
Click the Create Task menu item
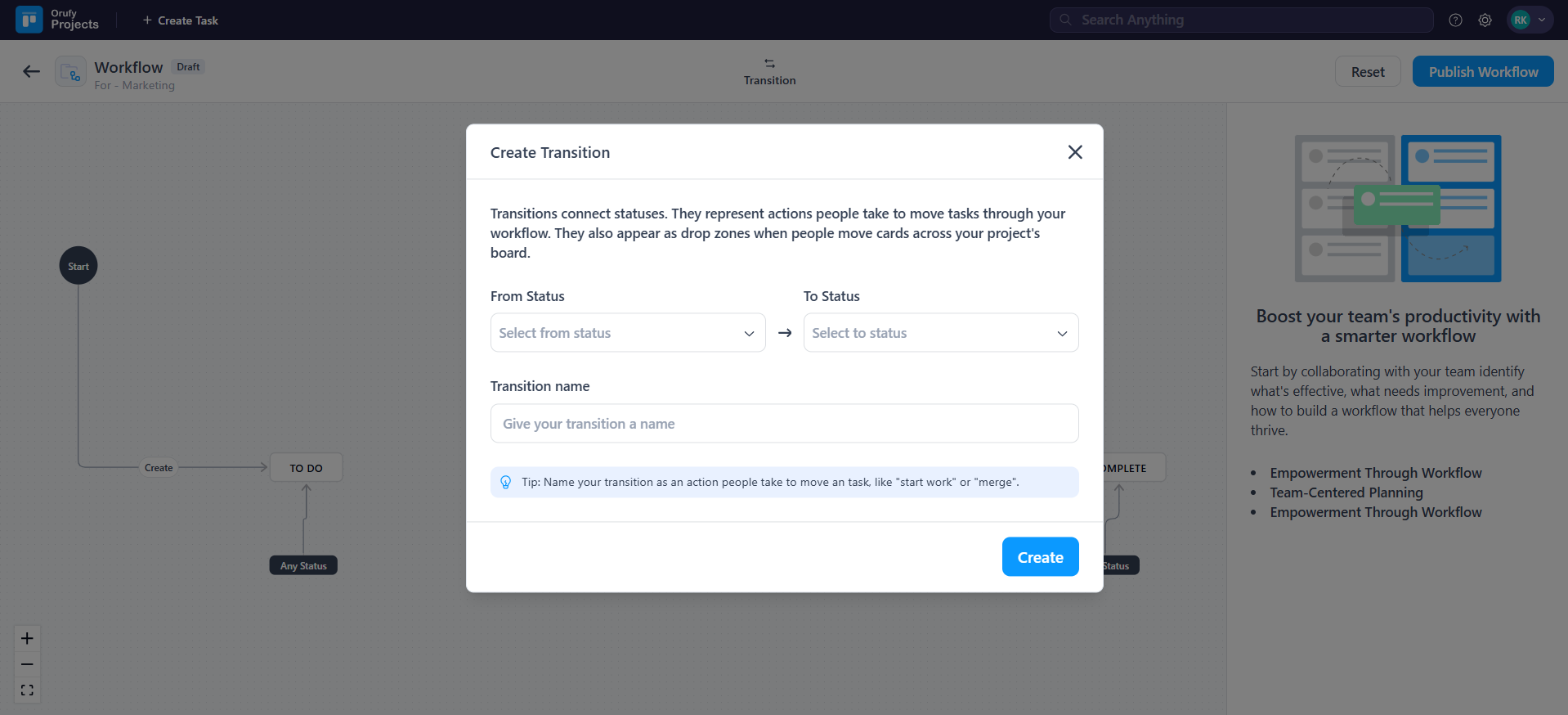click(181, 20)
